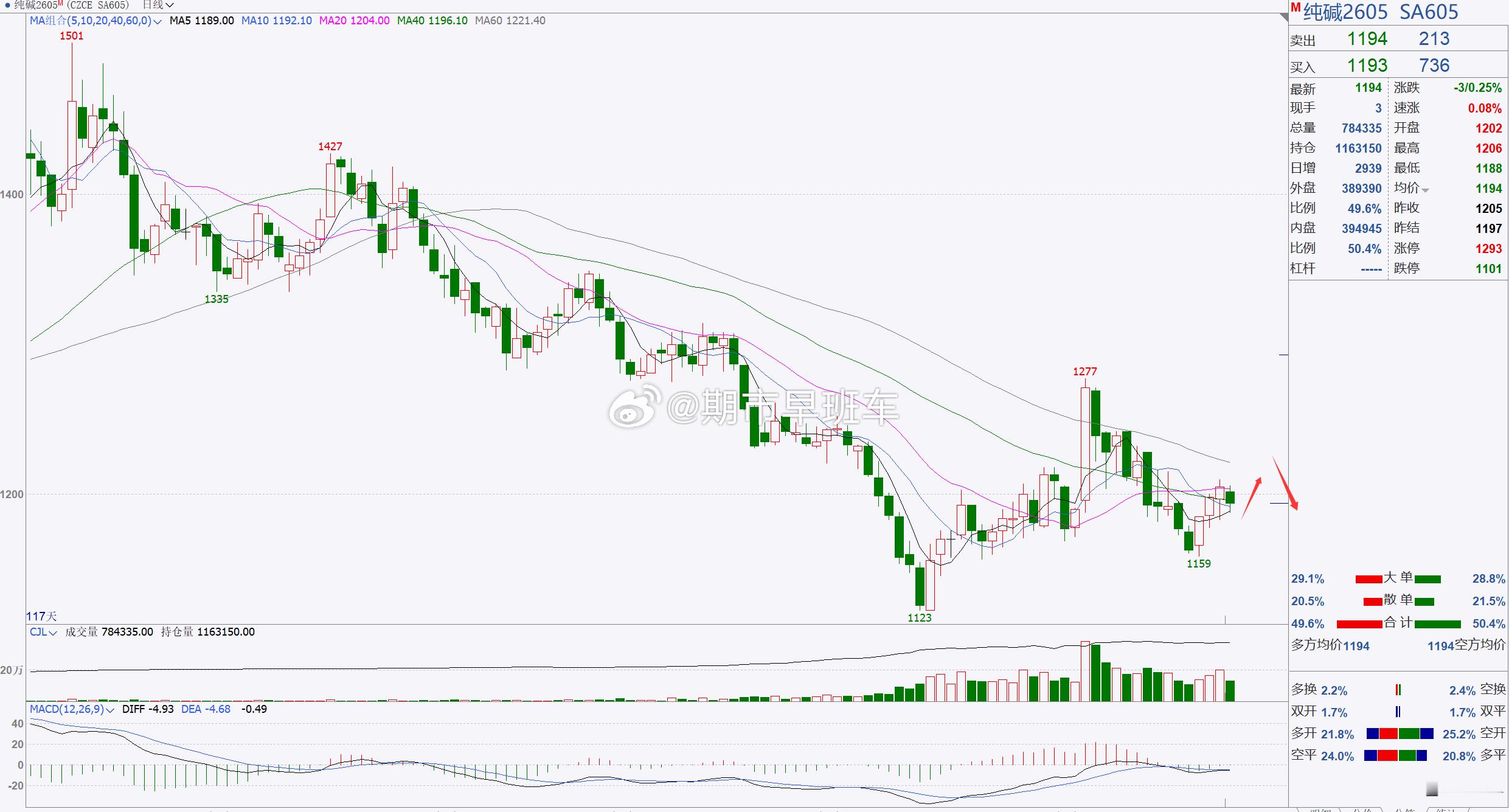Click the red 大单 buy-side bar
The image size is (1509, 812).
click(x=1369, y=579)
